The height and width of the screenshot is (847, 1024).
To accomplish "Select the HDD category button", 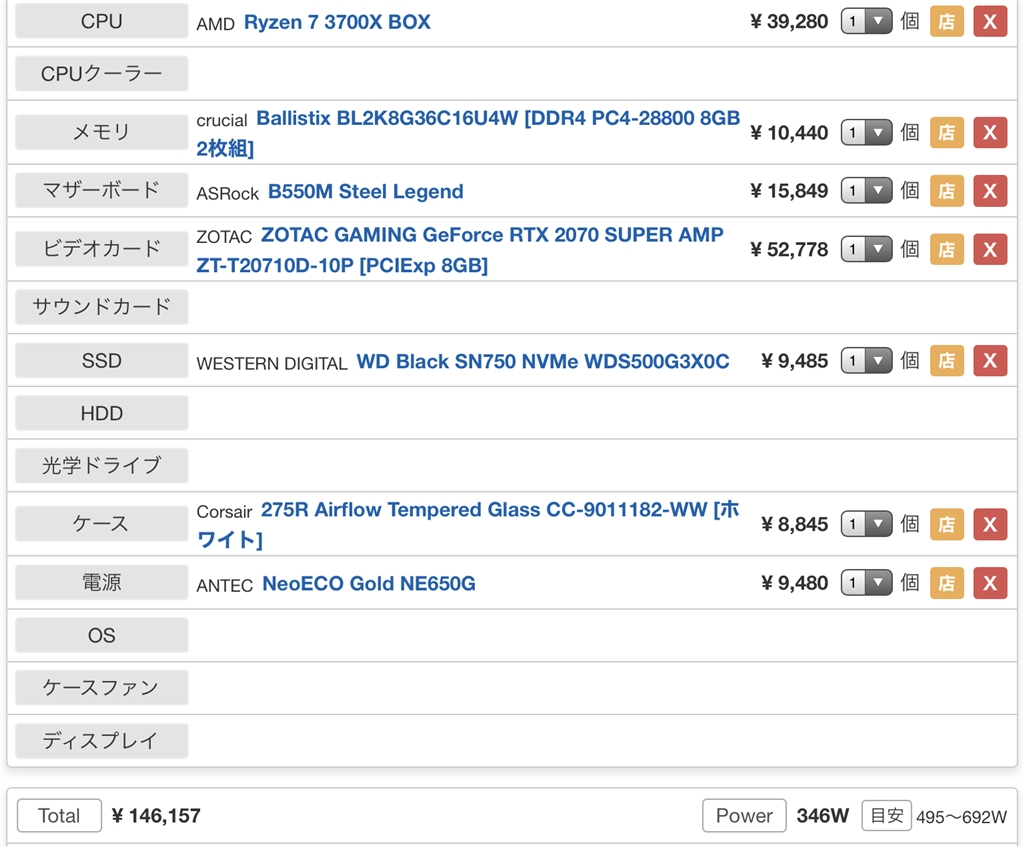I will 101,413.
